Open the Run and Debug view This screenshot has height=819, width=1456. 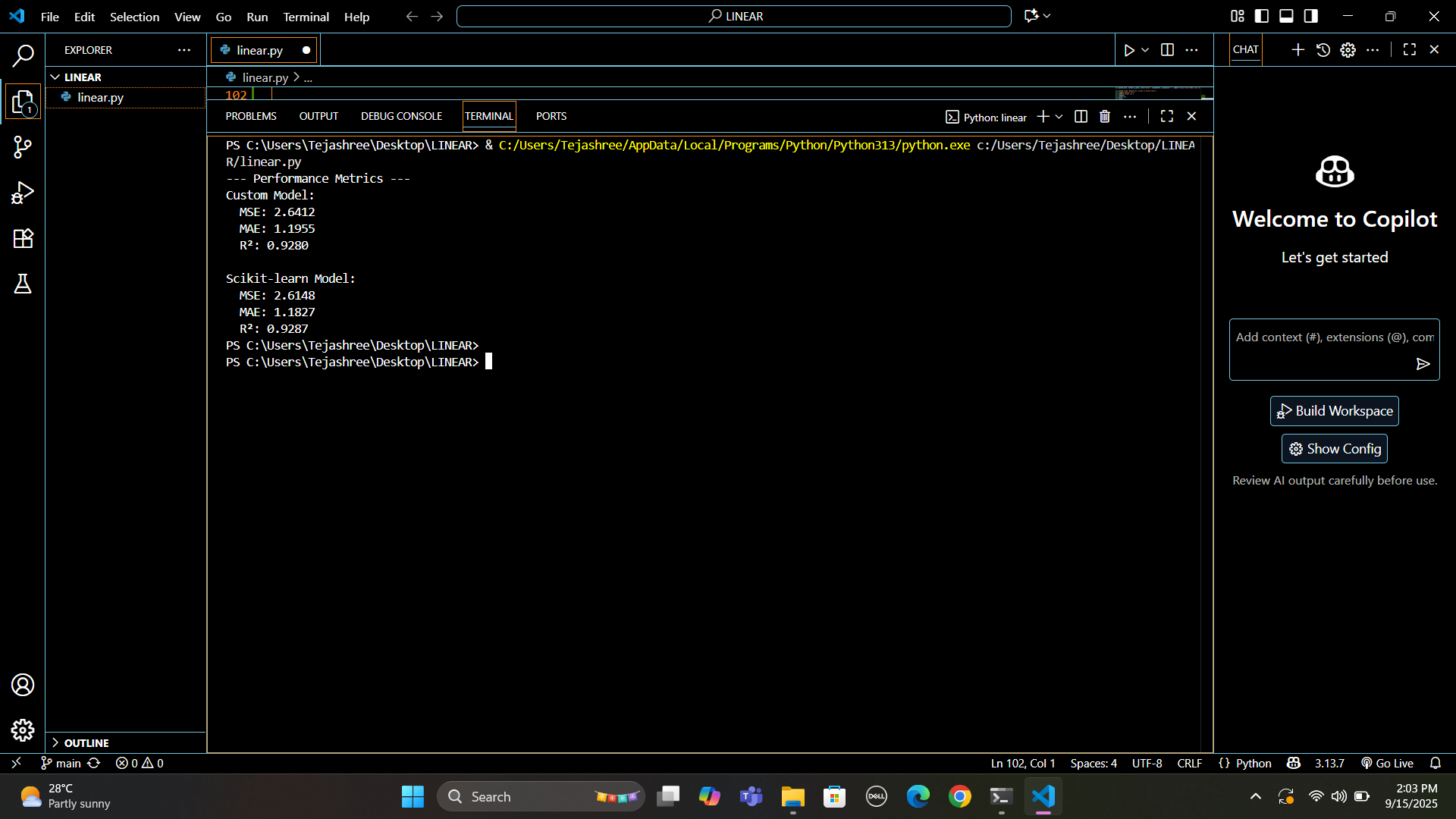[x=23, y=193]
